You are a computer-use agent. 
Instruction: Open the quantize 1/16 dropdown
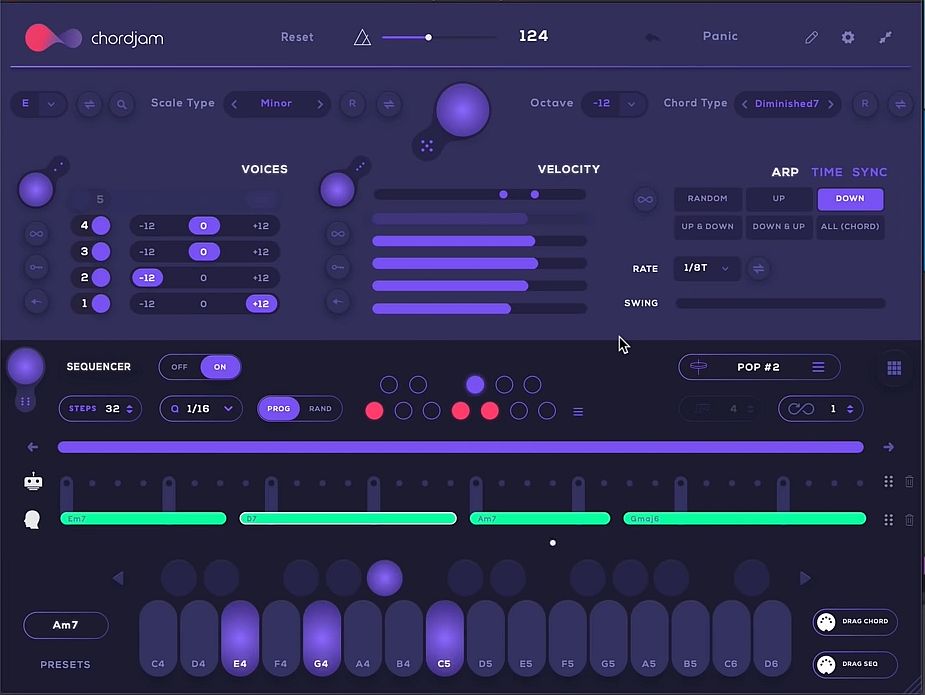pos(201,409)
